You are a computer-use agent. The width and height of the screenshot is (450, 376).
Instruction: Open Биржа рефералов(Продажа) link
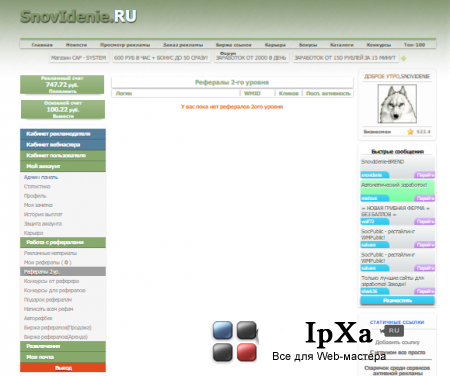(x=57, y=328)
